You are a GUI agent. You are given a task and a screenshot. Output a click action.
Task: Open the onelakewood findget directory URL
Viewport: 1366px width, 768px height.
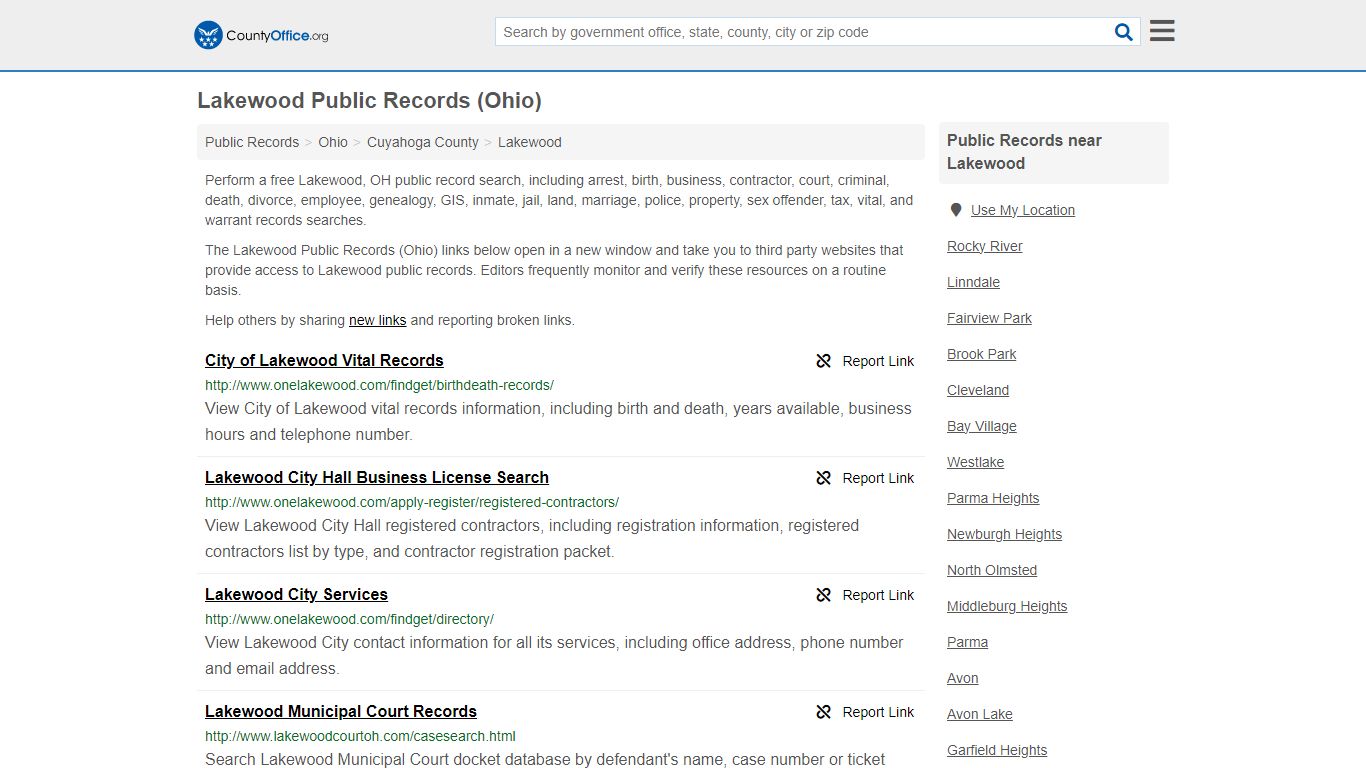(349, 619)
